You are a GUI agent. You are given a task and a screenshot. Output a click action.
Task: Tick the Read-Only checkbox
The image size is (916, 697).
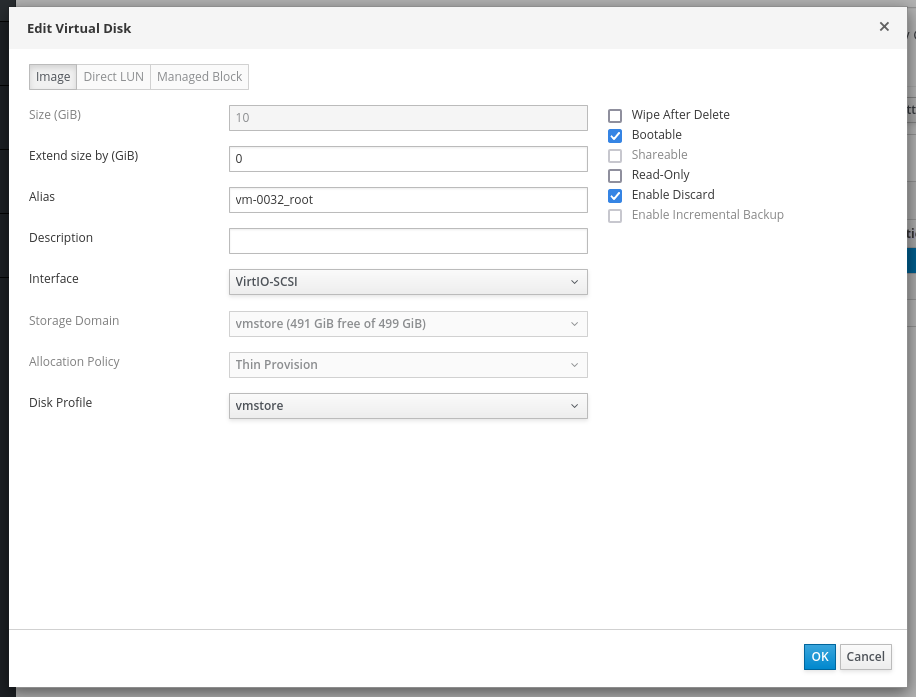point(615,176)
